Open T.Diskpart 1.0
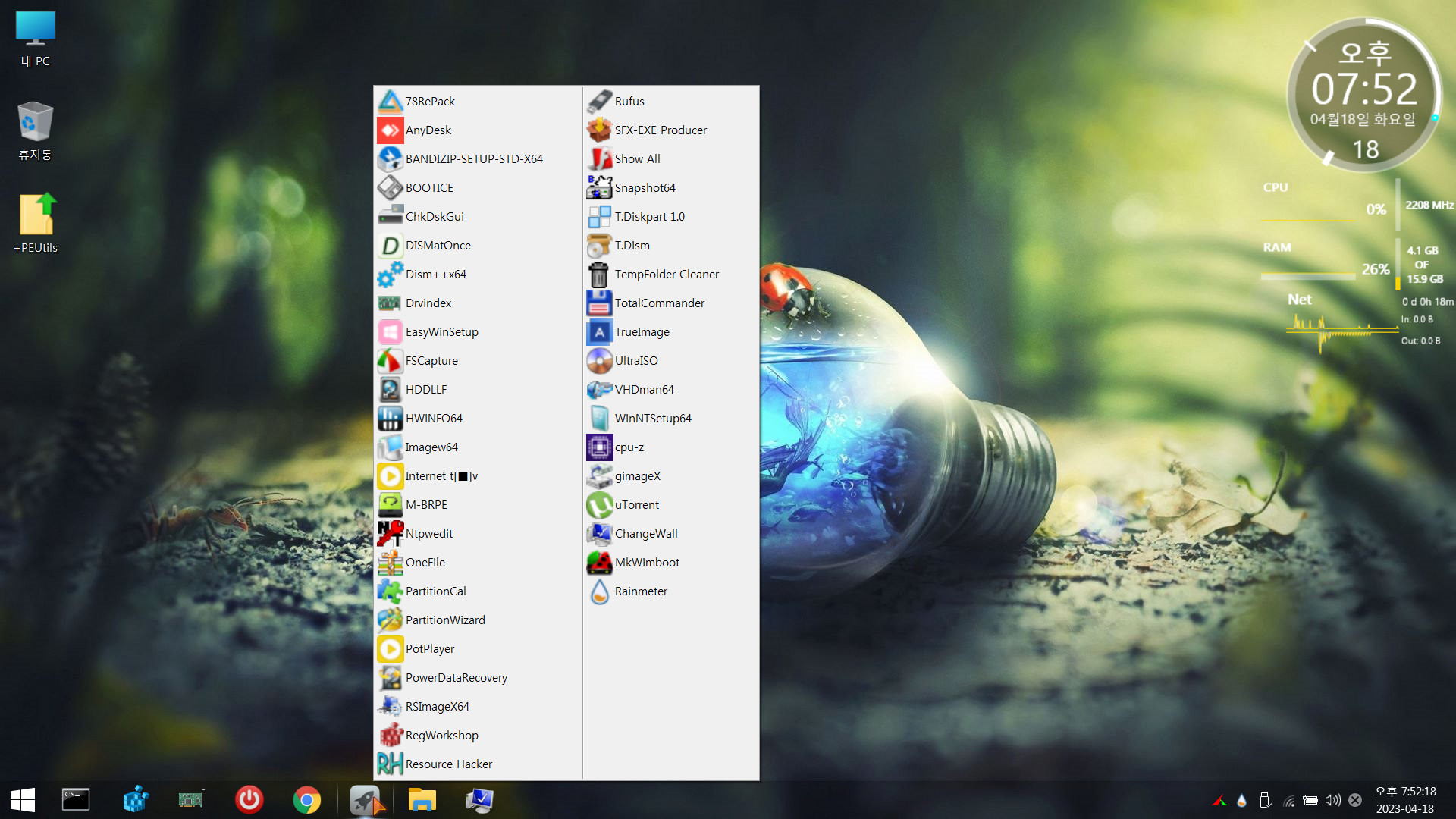This screenshot has width=1456, height=819. point(671,217)
